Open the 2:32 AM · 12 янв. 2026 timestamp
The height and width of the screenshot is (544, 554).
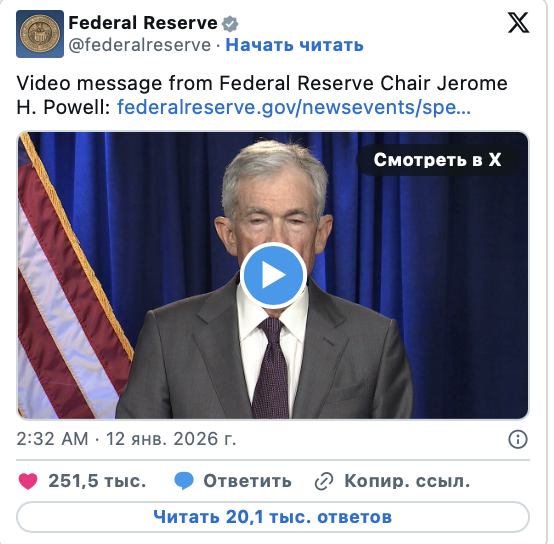click(126, 439)
